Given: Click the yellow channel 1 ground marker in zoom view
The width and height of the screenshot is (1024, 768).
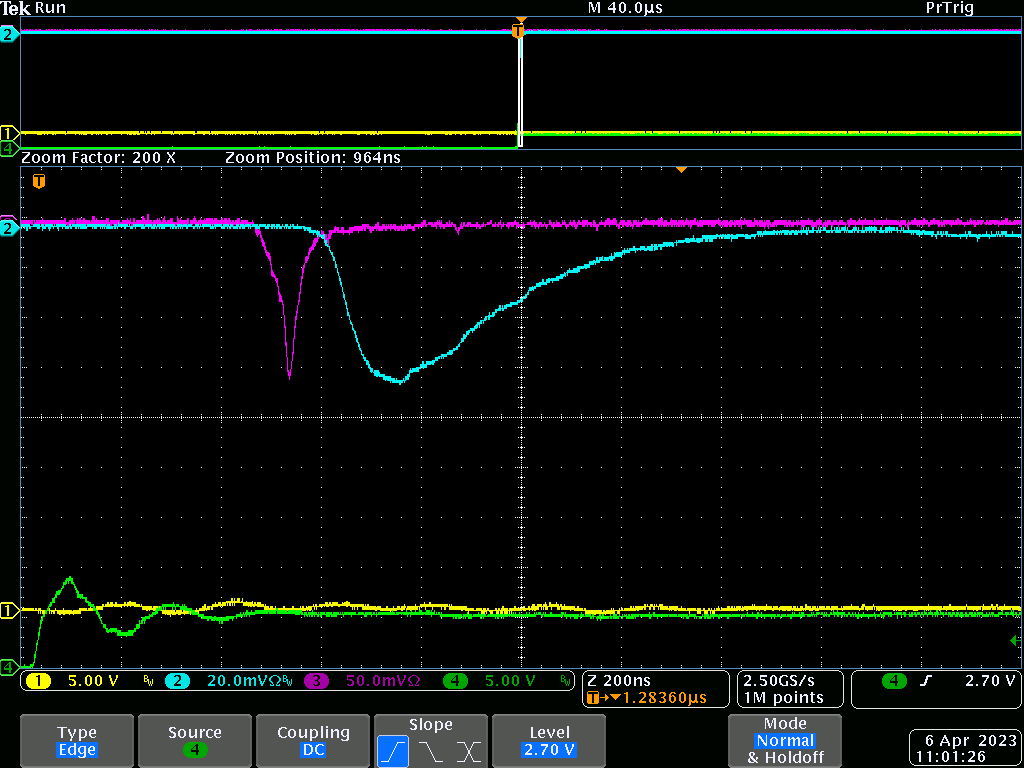Looking at the screenshot, I should [x=9, y=610].
